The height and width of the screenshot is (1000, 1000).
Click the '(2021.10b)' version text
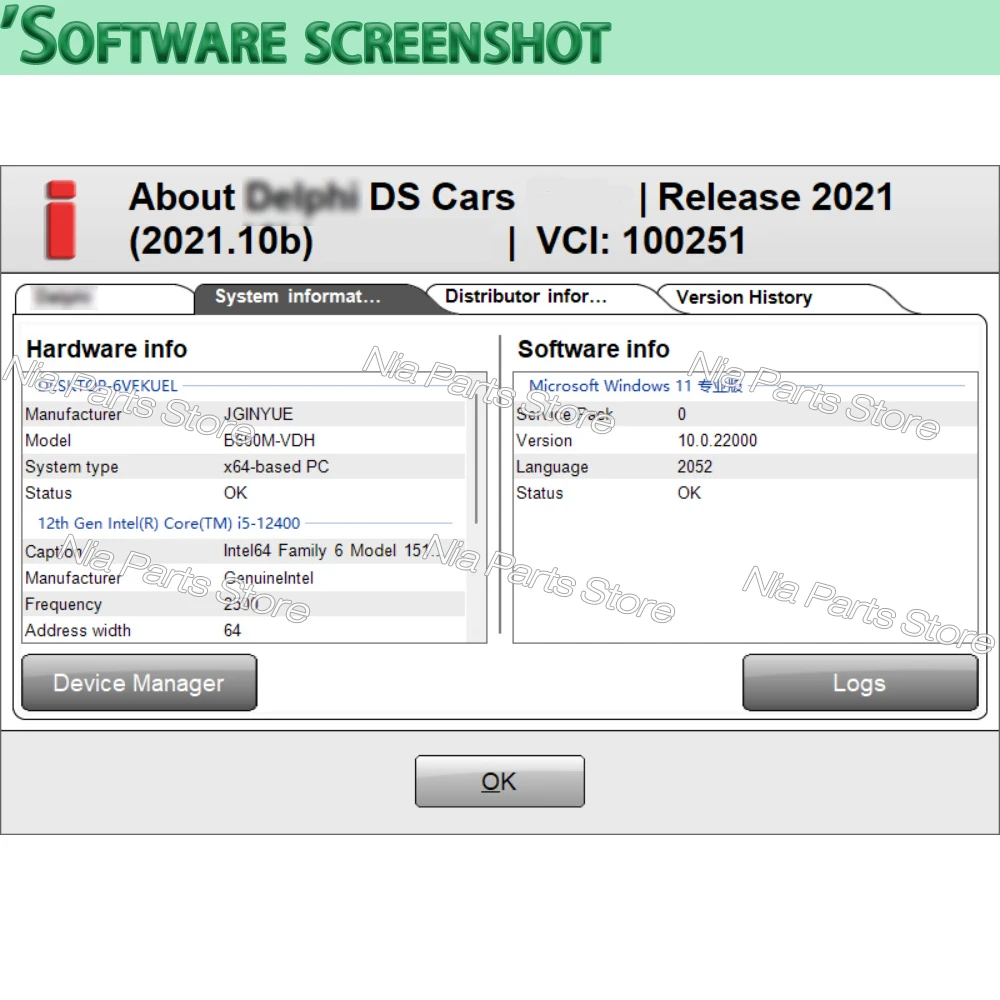(x=221, y=241)
